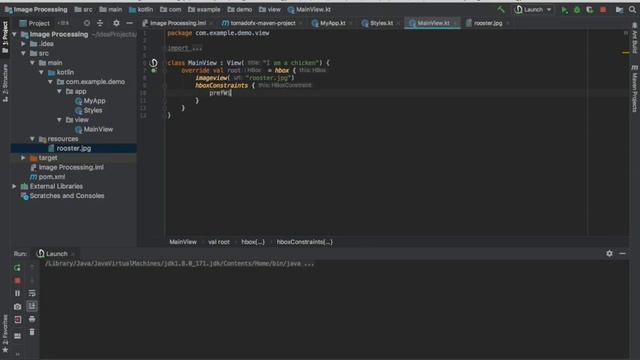This screenshot has height=360, width=640.
Task: Run with coverage from the top toolbar
Action: [x=589, y=10]
